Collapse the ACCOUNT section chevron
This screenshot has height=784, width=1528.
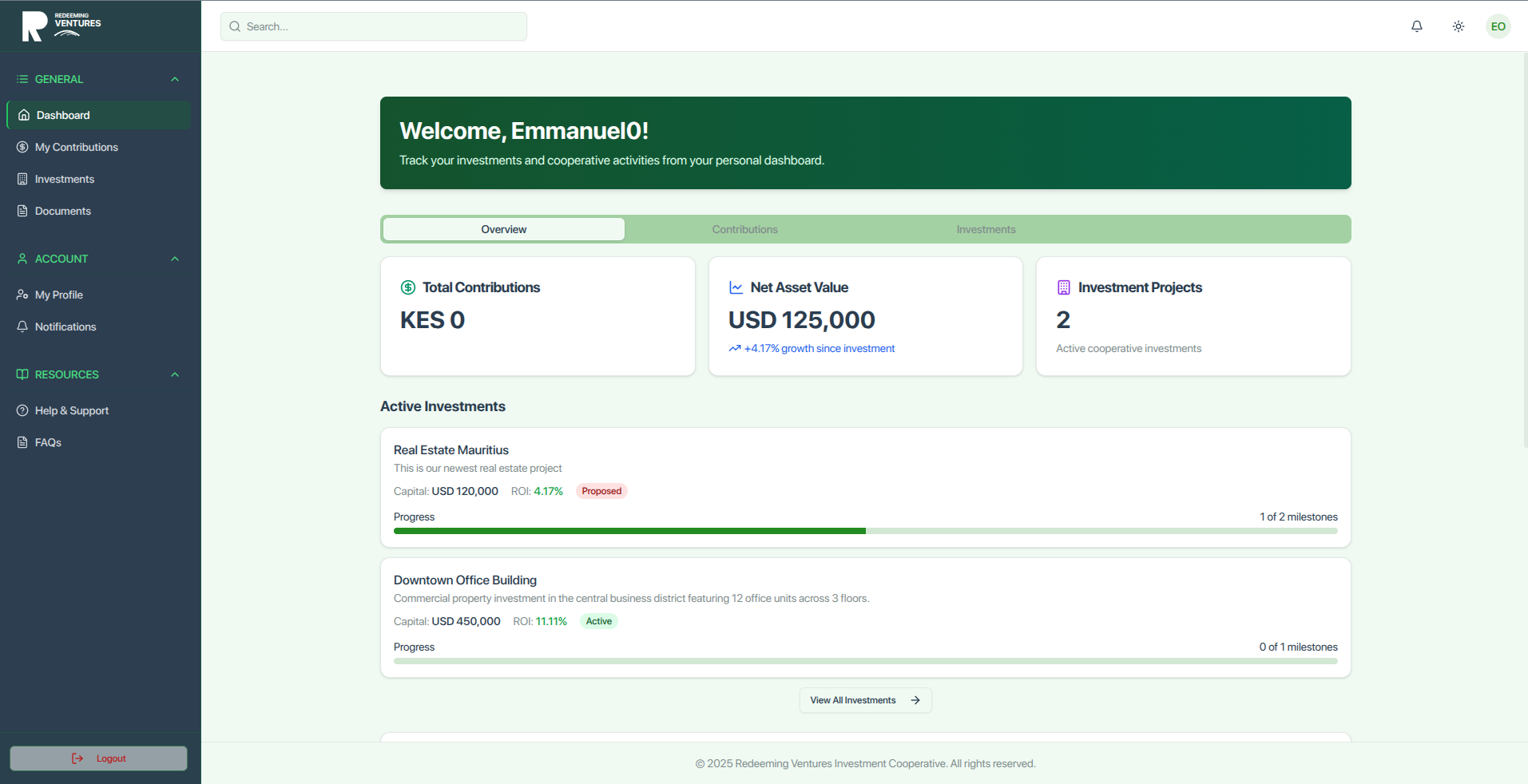[175, 258]
